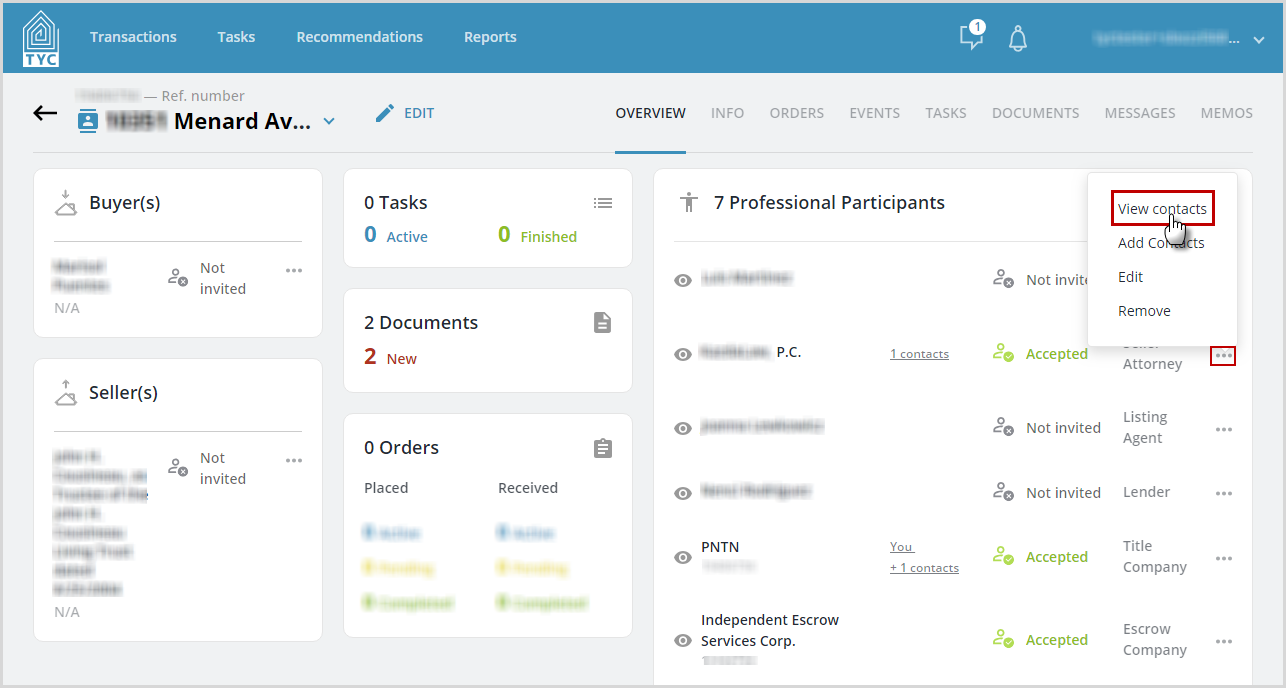
Task: Open the chat messages icon with badge
Action: pyautogui.click(x=971, y=36)
